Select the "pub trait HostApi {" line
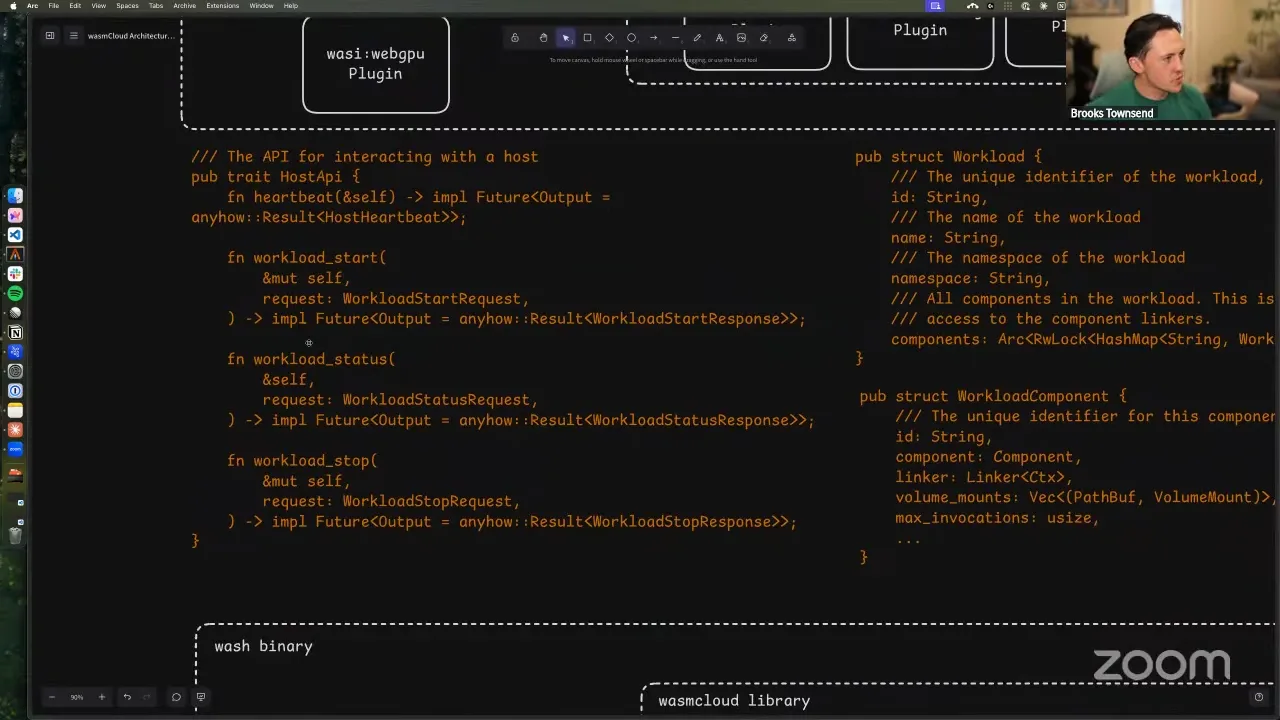Image resolution: width=1280 pixels, height=720 pixels. click(x=275, y=177)
